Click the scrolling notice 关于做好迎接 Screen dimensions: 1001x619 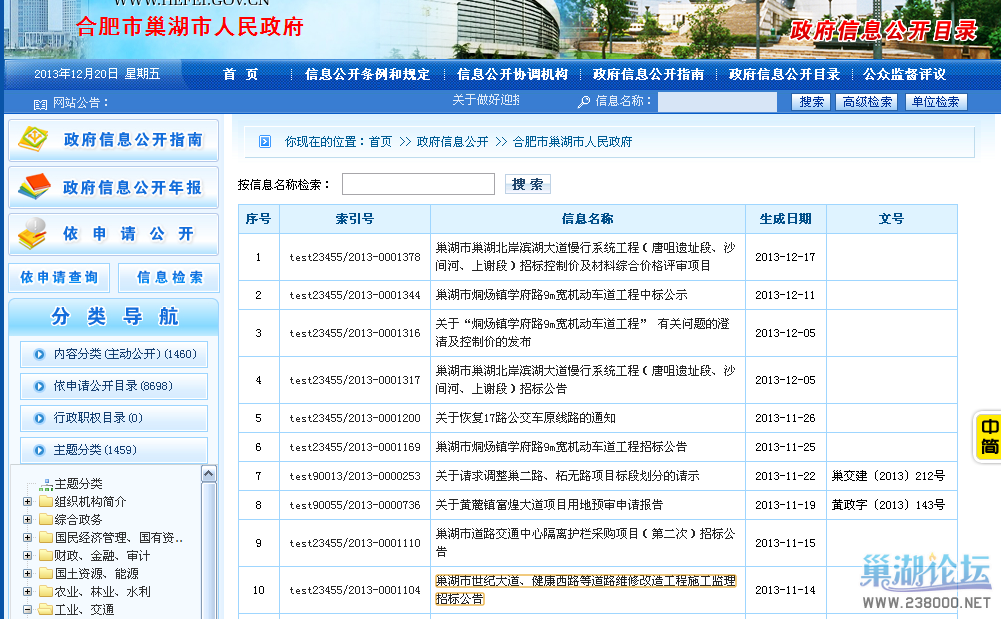coord(486,100)
